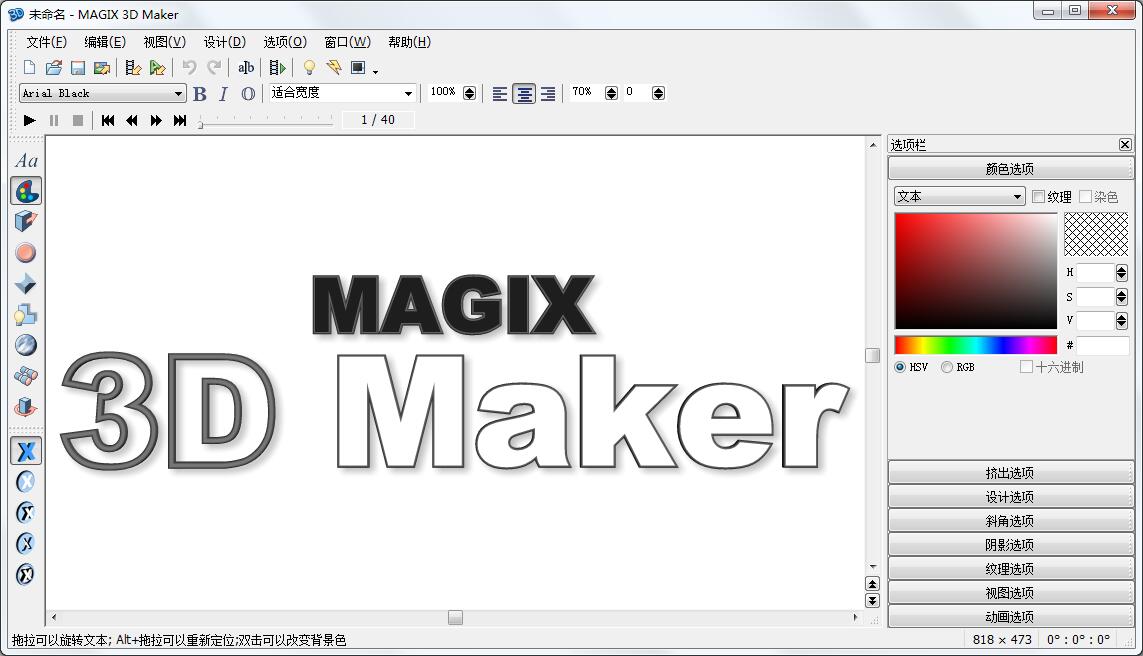
Task: Select the RGB radio button
Action: 947,367
